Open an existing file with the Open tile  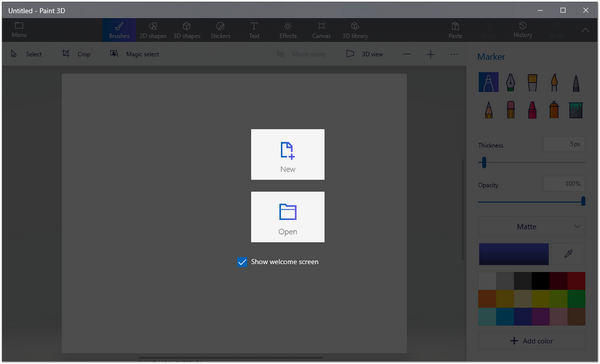tap(287, 217)
